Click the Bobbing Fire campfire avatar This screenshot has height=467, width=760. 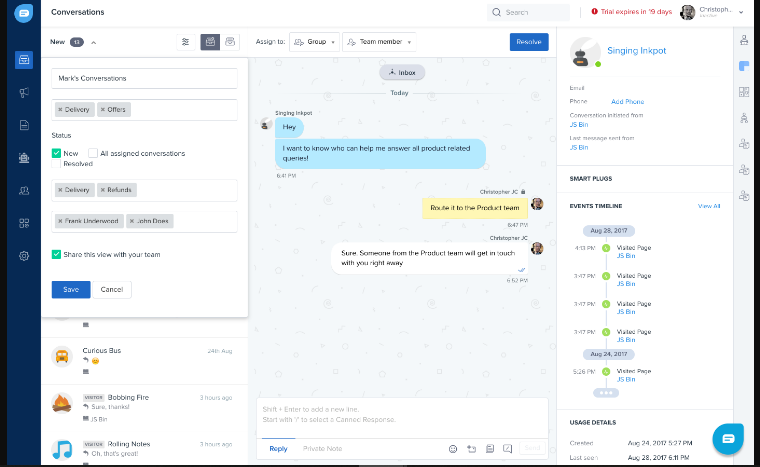[x=62, y=403]
